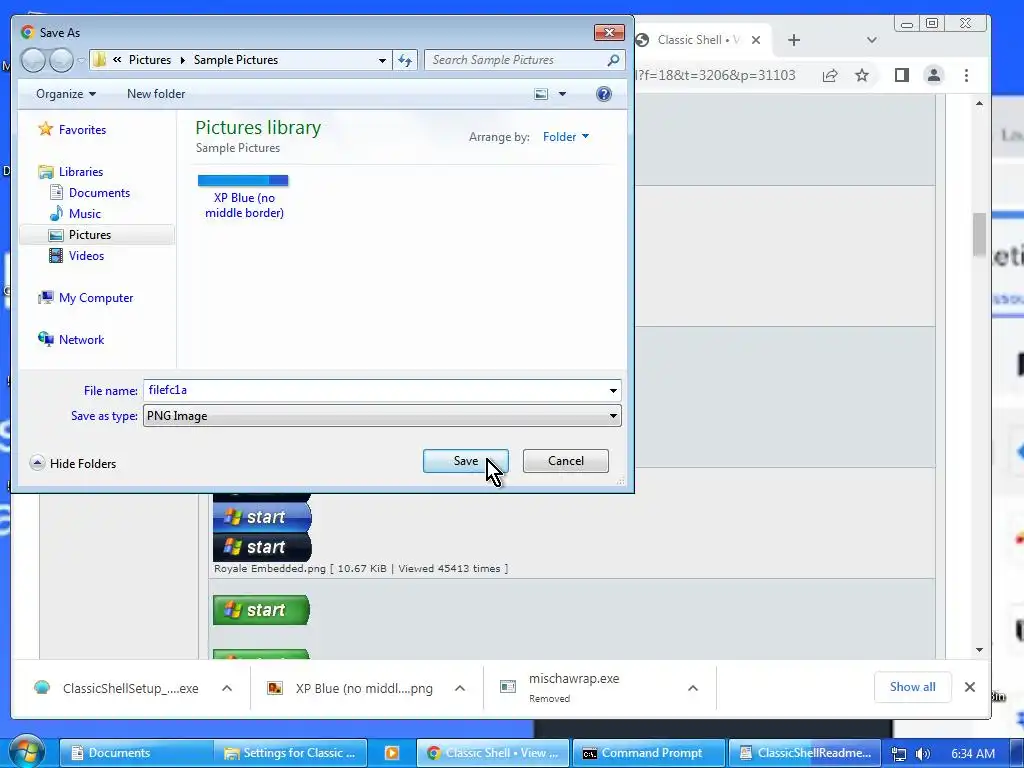Close the Chrome downloads bar
1024x768 pixels.
coord(970,687)
